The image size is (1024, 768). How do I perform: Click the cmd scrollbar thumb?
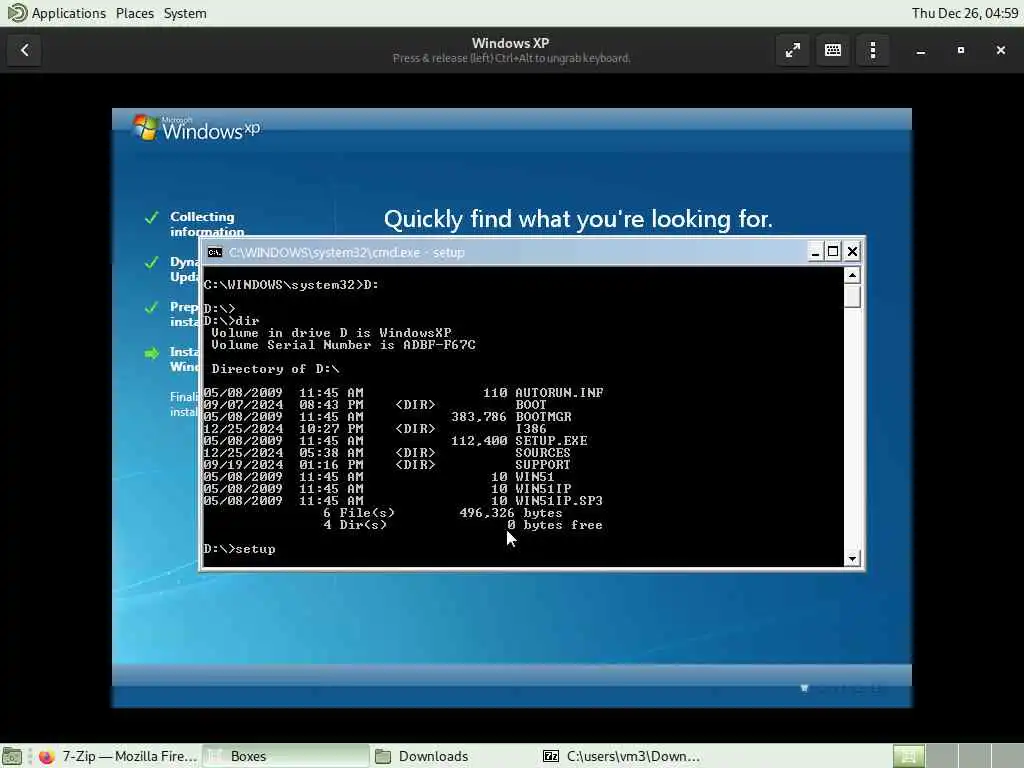click(852, 296)
